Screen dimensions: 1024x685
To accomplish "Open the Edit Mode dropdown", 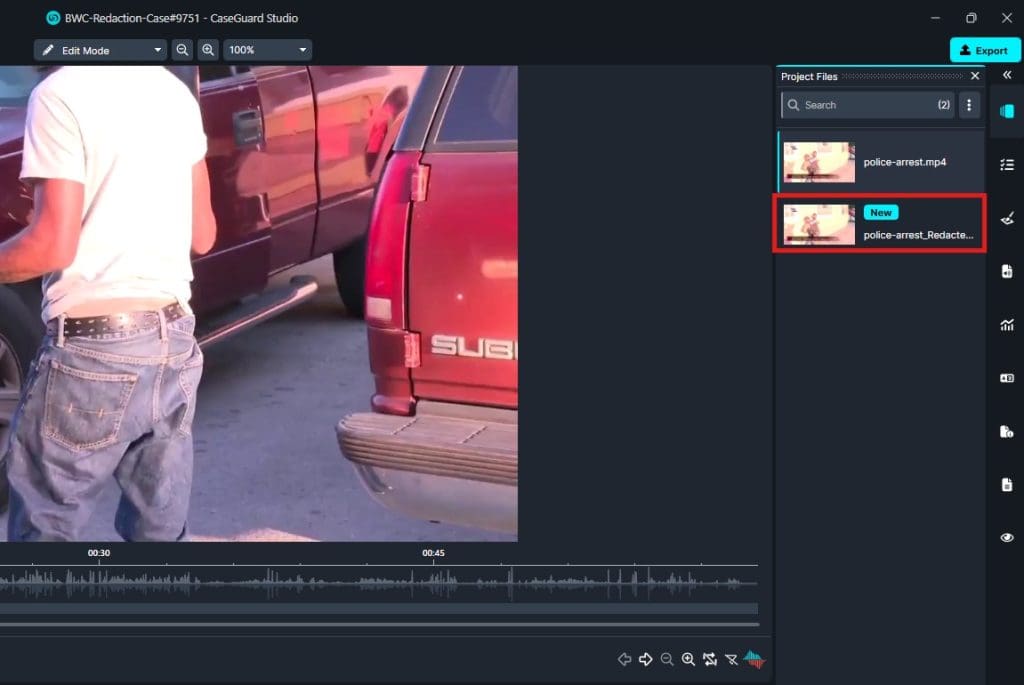I will (100, 50).
